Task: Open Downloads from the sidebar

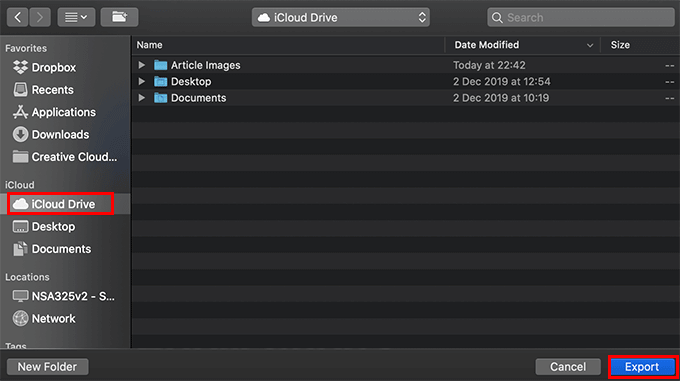Action: 51,135
